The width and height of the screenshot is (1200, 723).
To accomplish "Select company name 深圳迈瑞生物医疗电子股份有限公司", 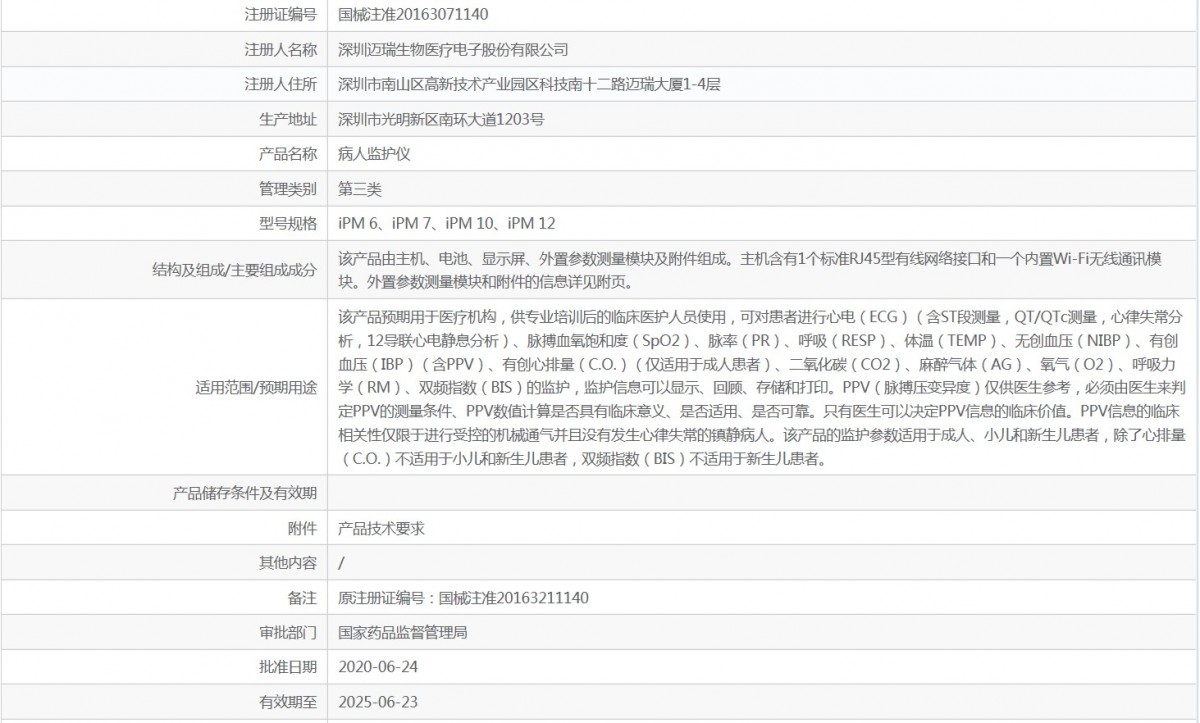I will [453, 49].
